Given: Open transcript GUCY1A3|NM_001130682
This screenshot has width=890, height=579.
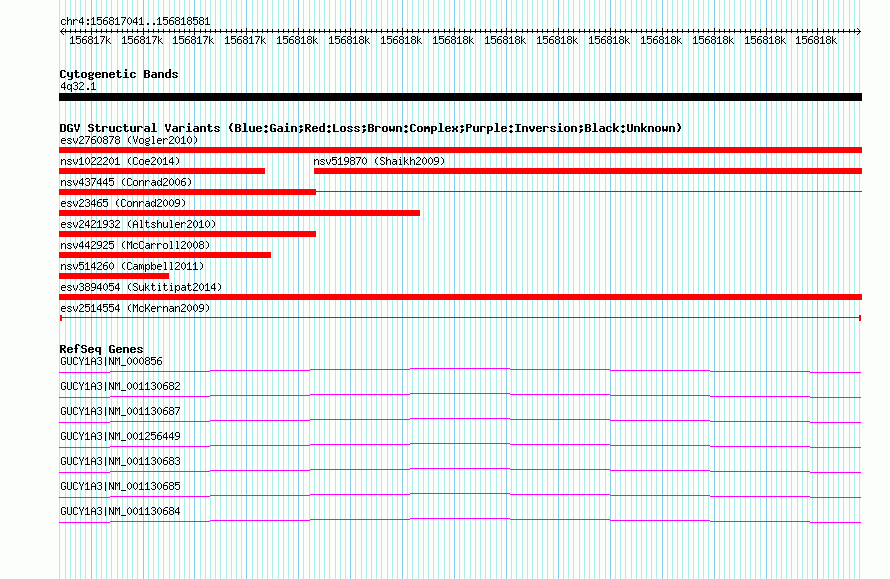Looking at the screenshot, I should (120, 386).
